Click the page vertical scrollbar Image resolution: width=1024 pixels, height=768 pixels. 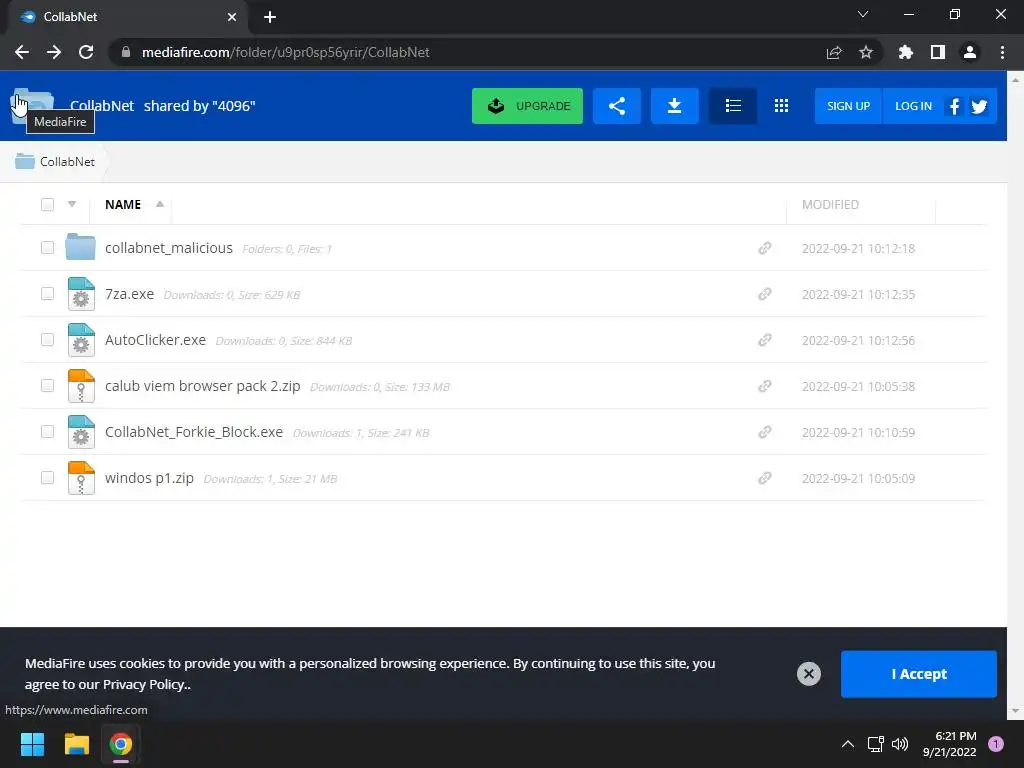pyautogui.click(x=1015, y=395)
